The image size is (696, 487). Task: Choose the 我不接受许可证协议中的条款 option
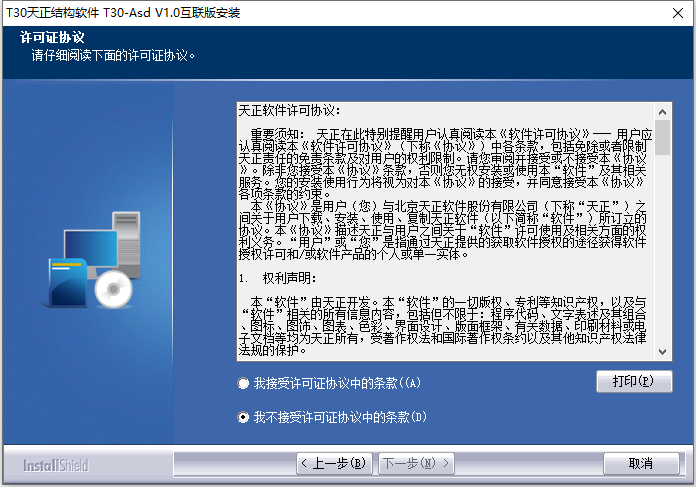point(243,417)
